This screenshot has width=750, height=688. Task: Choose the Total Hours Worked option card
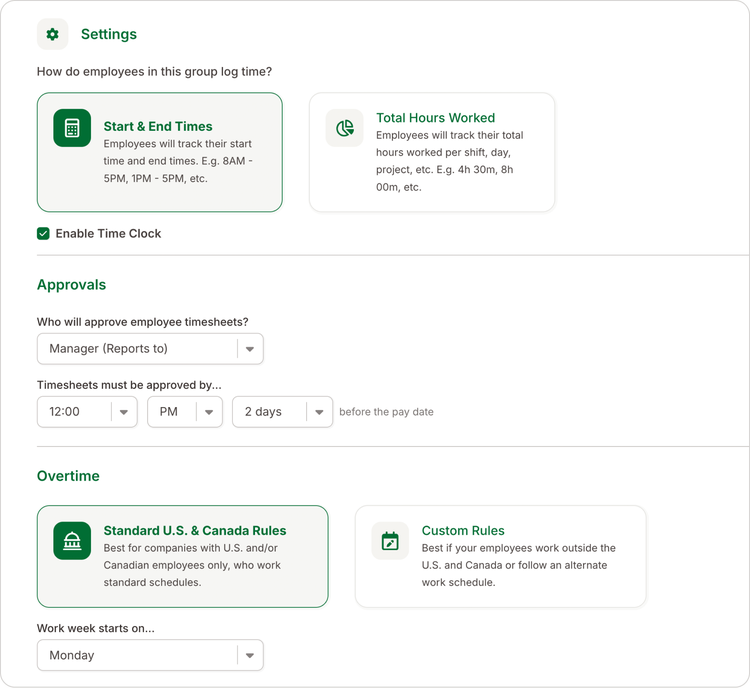tap(432, 152)
